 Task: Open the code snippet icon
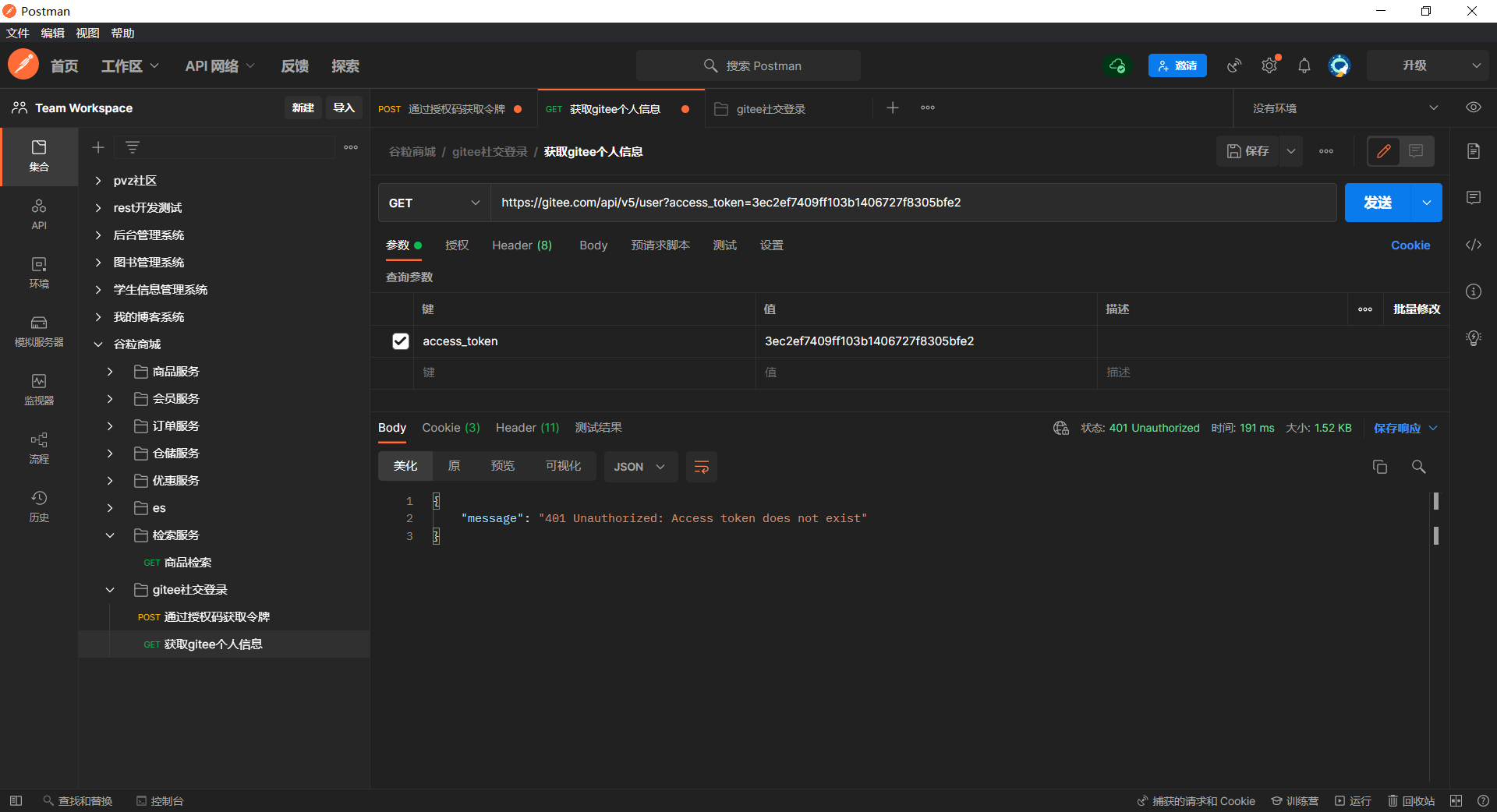coord(1474,245)
